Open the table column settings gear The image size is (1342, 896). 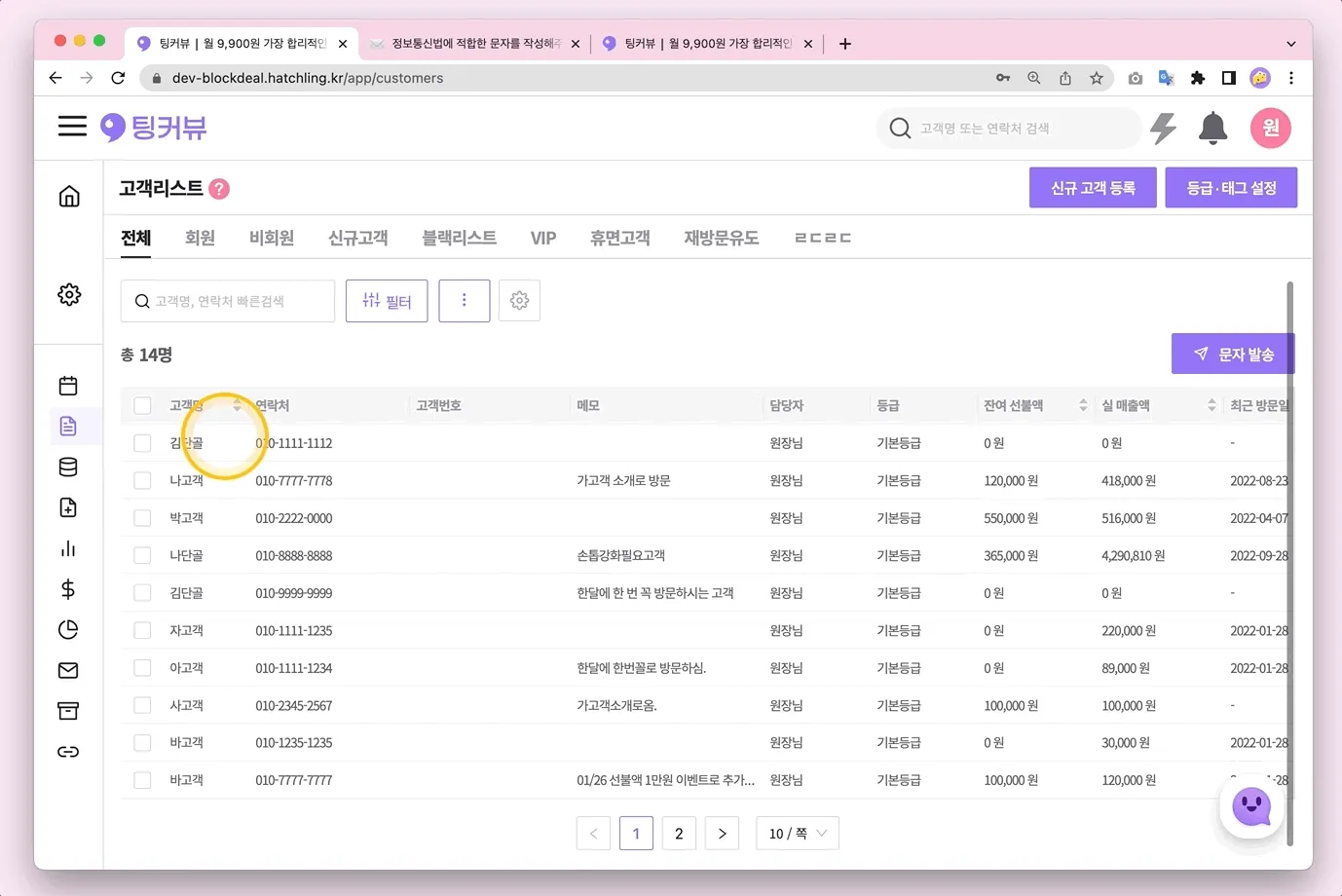(x=520, y=301)
